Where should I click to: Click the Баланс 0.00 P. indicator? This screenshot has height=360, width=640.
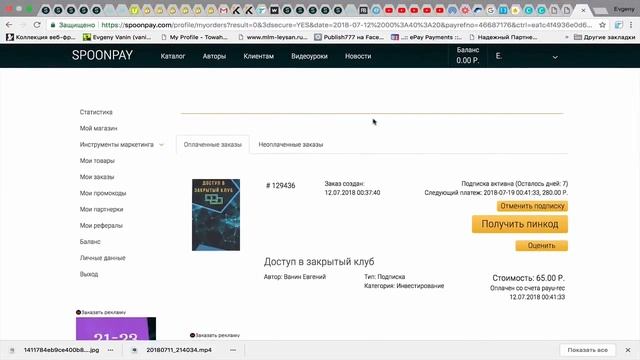coord(468,56)
